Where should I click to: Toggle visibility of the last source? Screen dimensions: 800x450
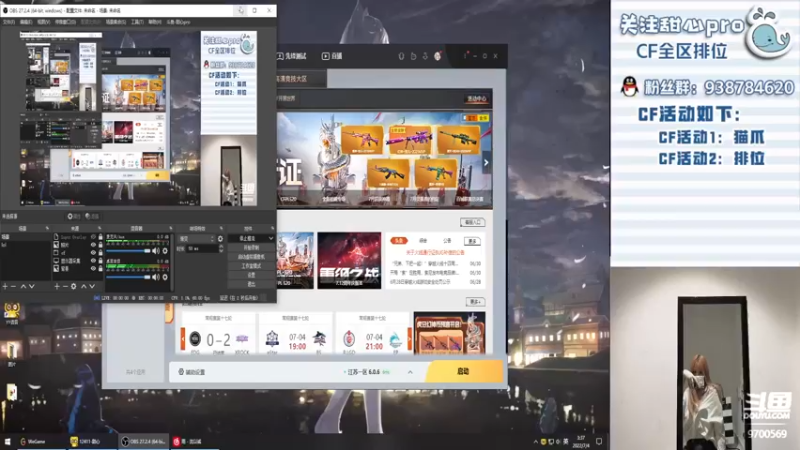[93, 268]
